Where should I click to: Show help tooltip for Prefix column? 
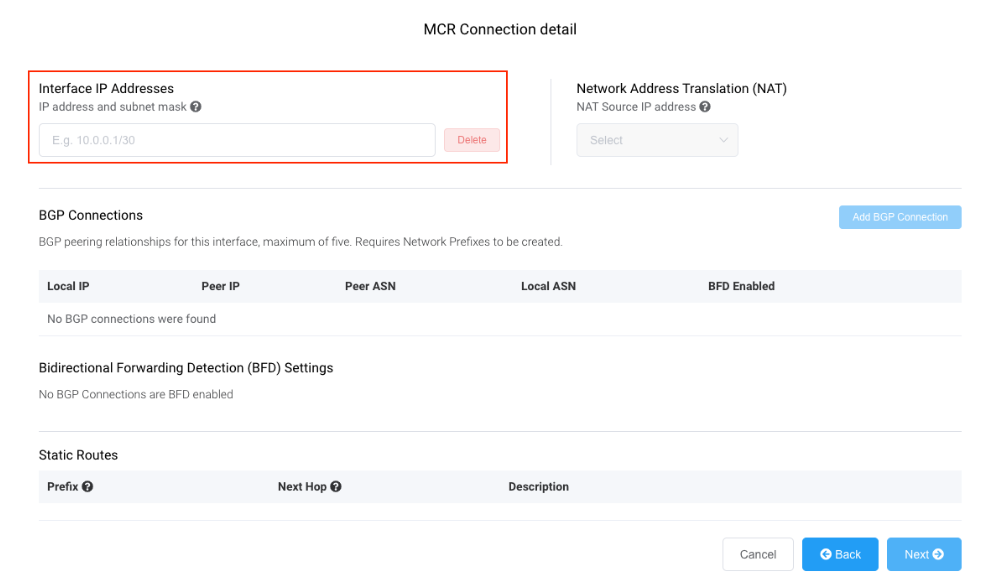click(87, 486)
